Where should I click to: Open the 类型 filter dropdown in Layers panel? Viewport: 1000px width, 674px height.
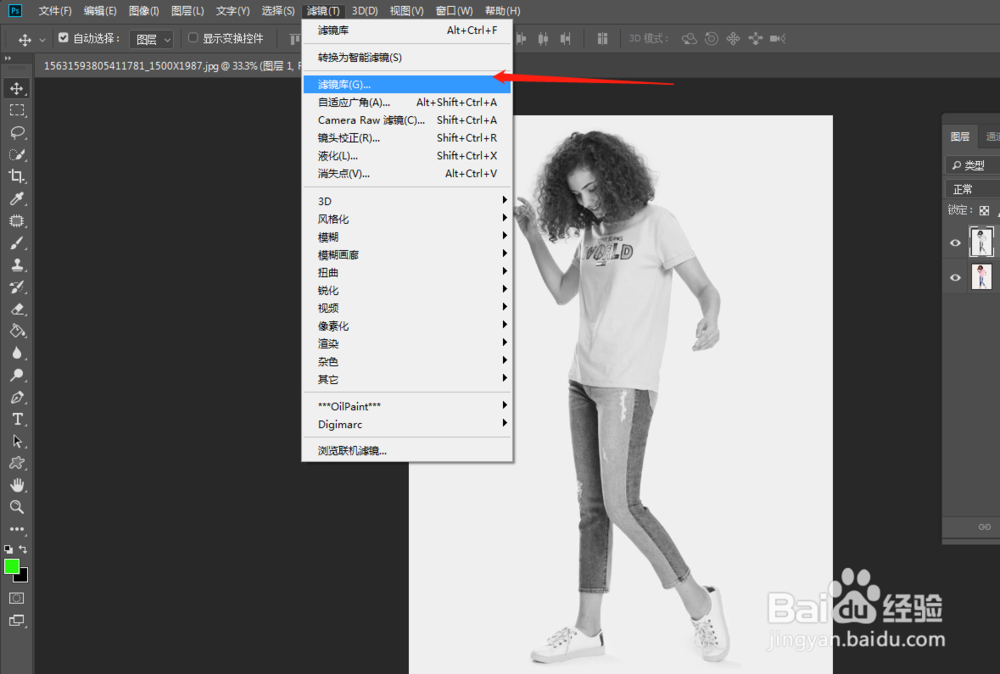[972, 164]
